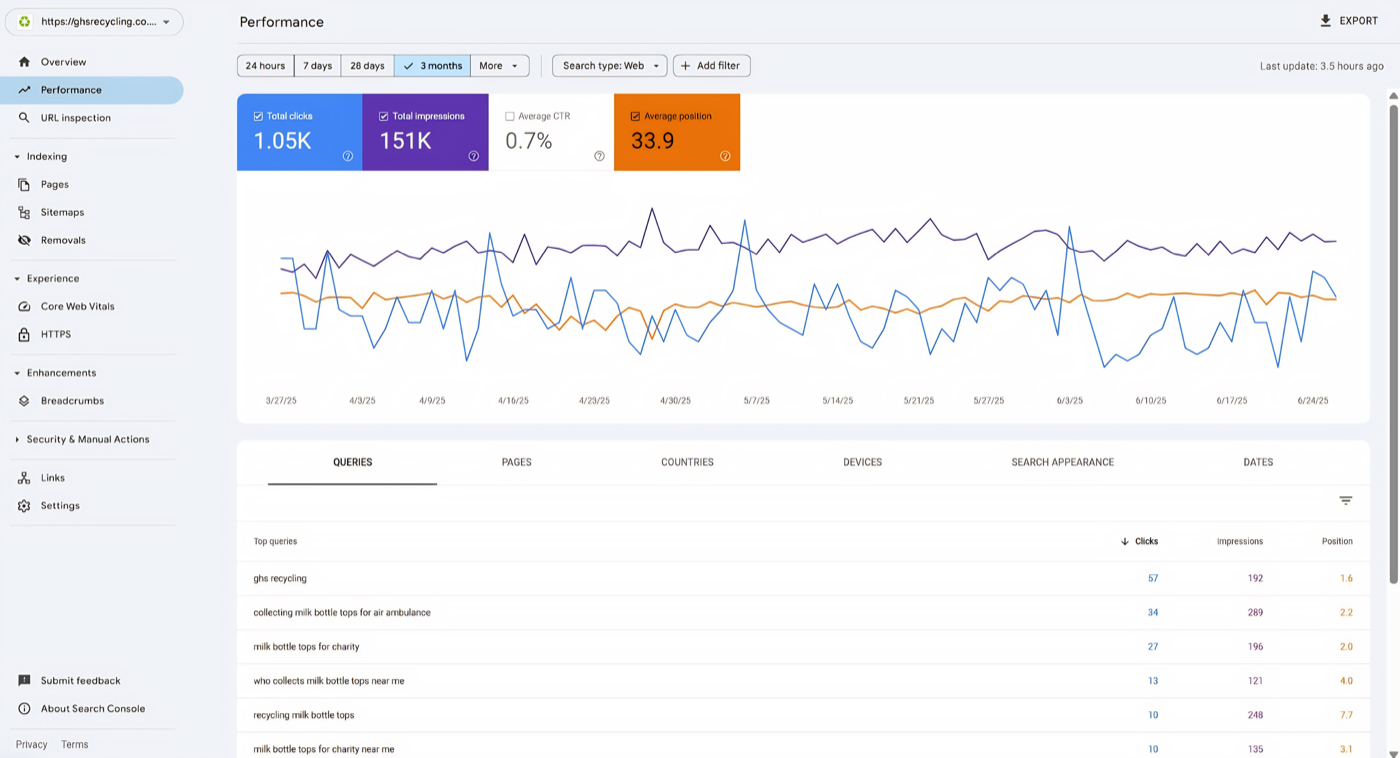Switch to the Pages tab
Viewport: 1400px width, 758px height.
click(516, 462)
